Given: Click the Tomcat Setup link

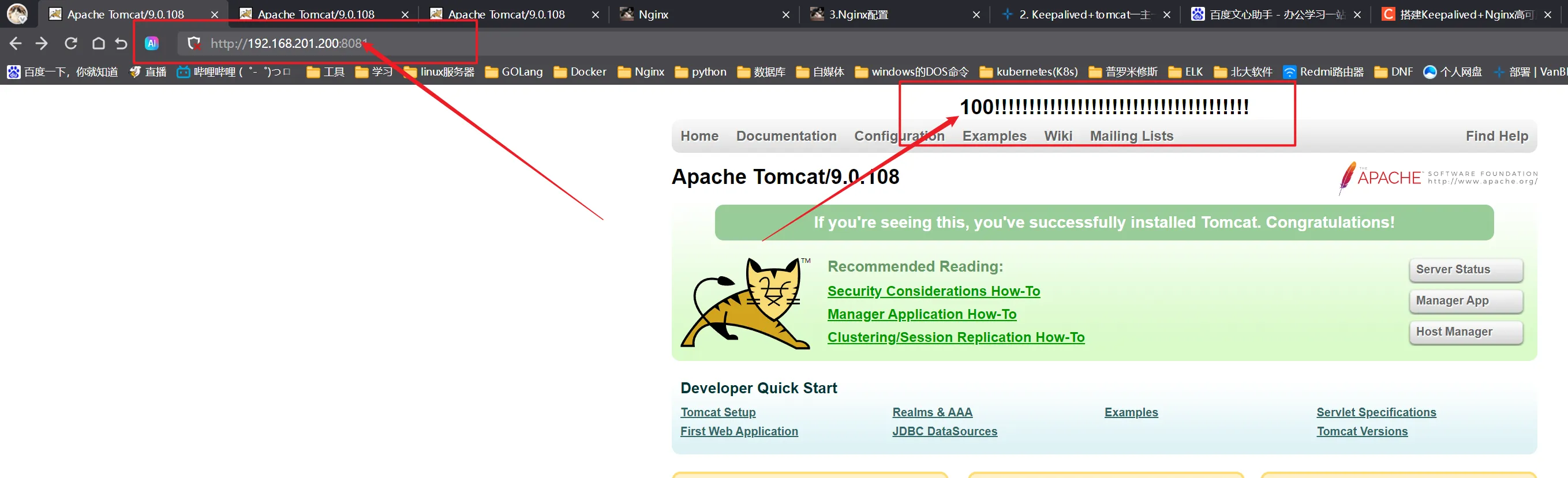Looking at the screenshot, I should [718, 412].
